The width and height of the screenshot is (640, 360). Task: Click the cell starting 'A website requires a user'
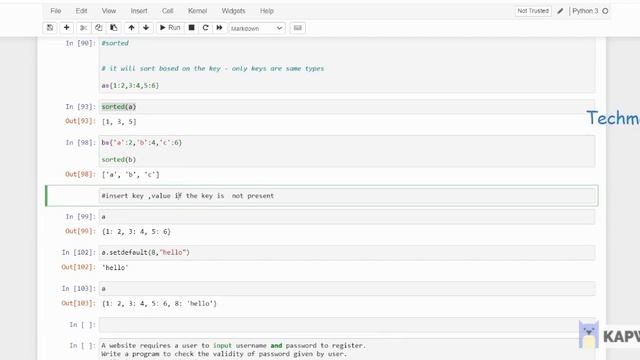[x=347, y=349]
